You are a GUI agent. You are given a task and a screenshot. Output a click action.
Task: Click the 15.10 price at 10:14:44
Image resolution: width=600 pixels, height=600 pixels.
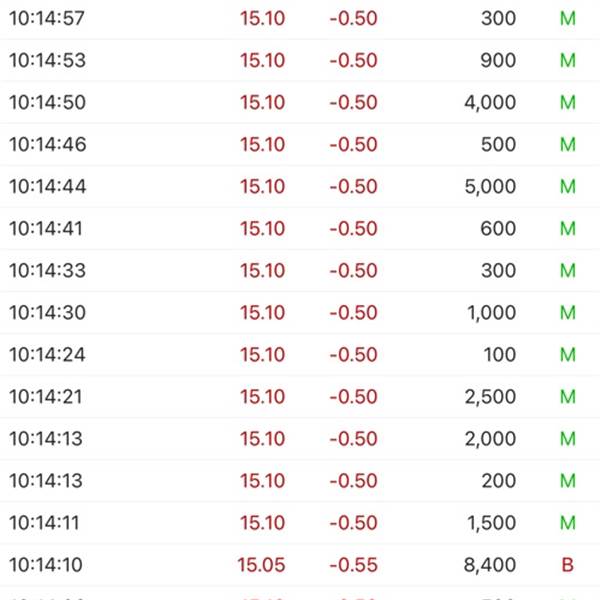click(x=262, y=187)
